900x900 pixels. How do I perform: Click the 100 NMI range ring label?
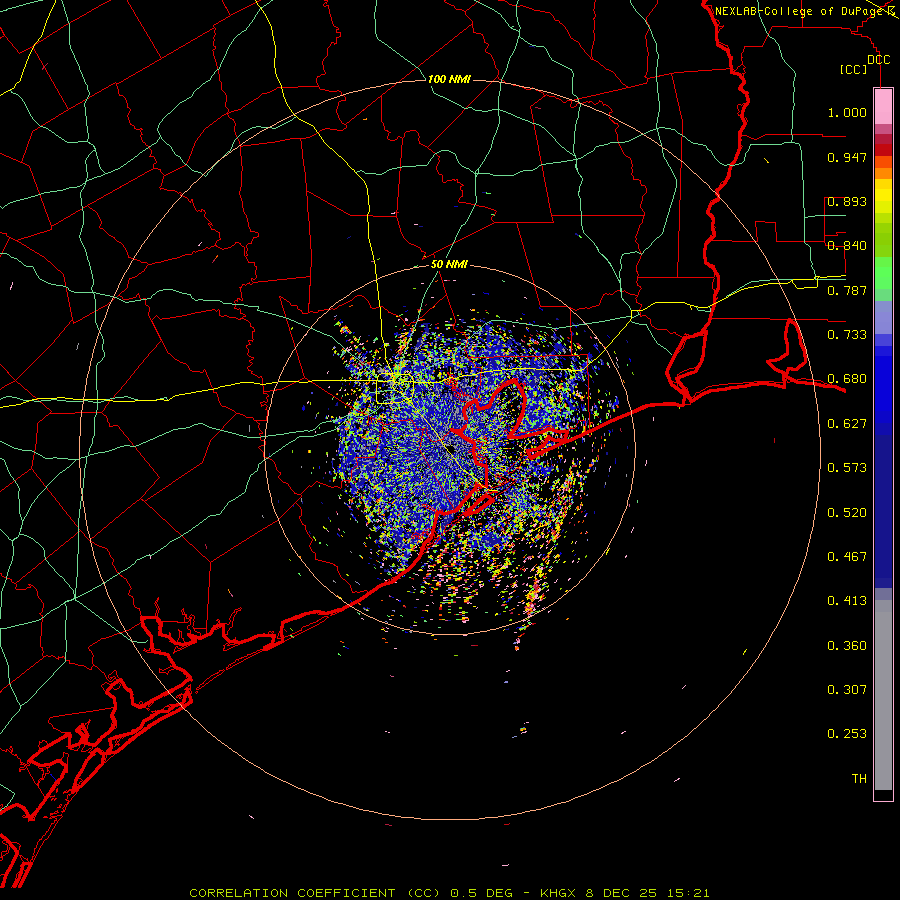pos(449,79)
